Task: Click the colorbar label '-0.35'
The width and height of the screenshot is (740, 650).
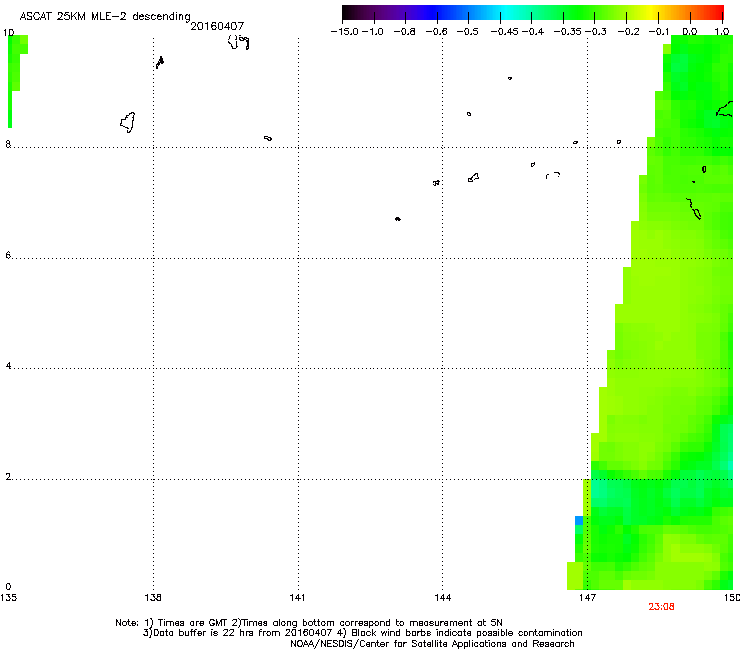Action: coord(568,32)
